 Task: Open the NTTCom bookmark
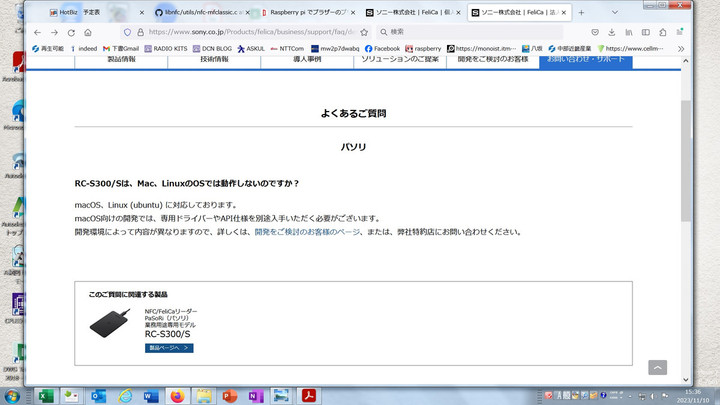coord(287,48)
